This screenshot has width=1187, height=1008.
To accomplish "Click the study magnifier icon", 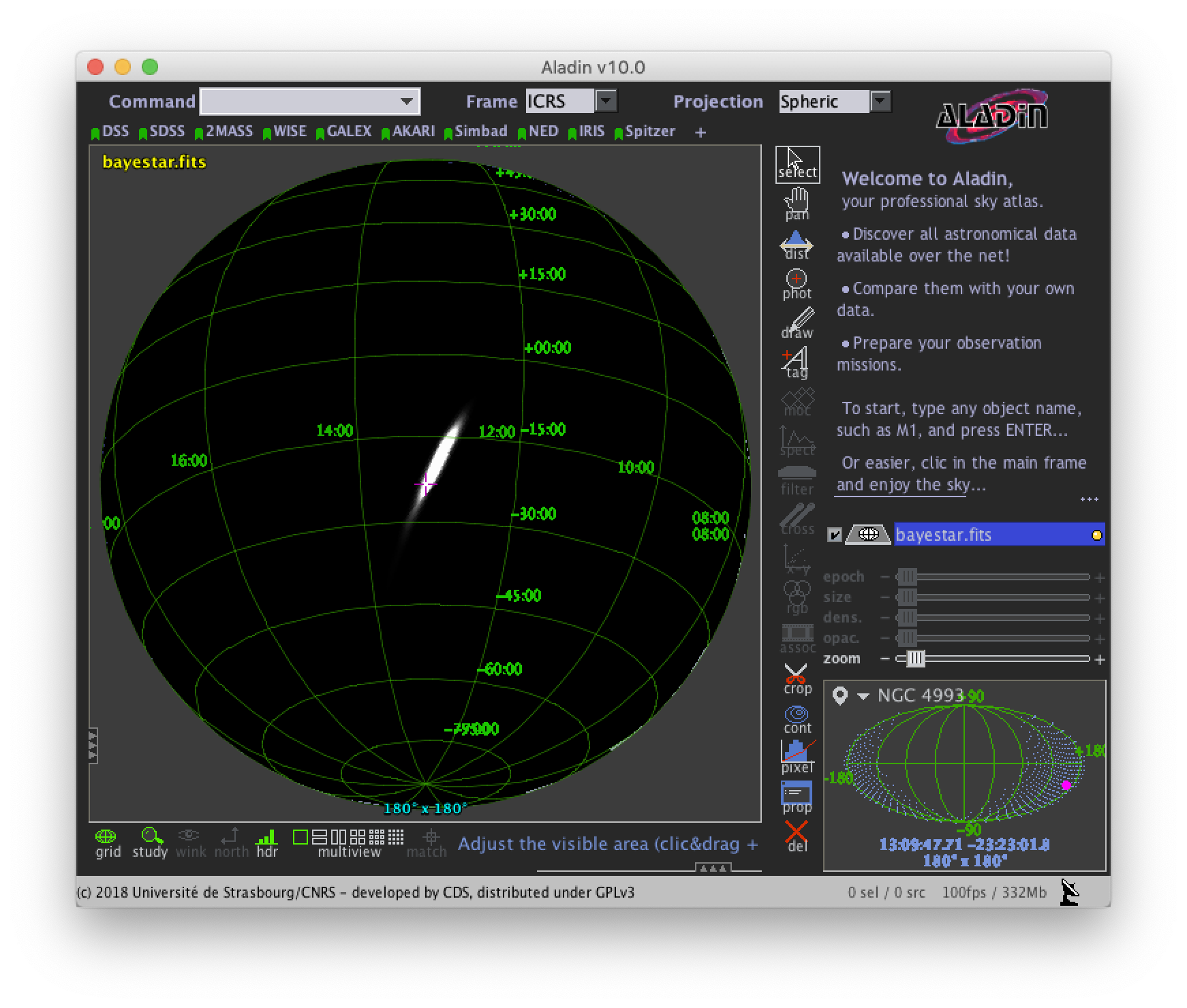I will [x=151, y=843].
